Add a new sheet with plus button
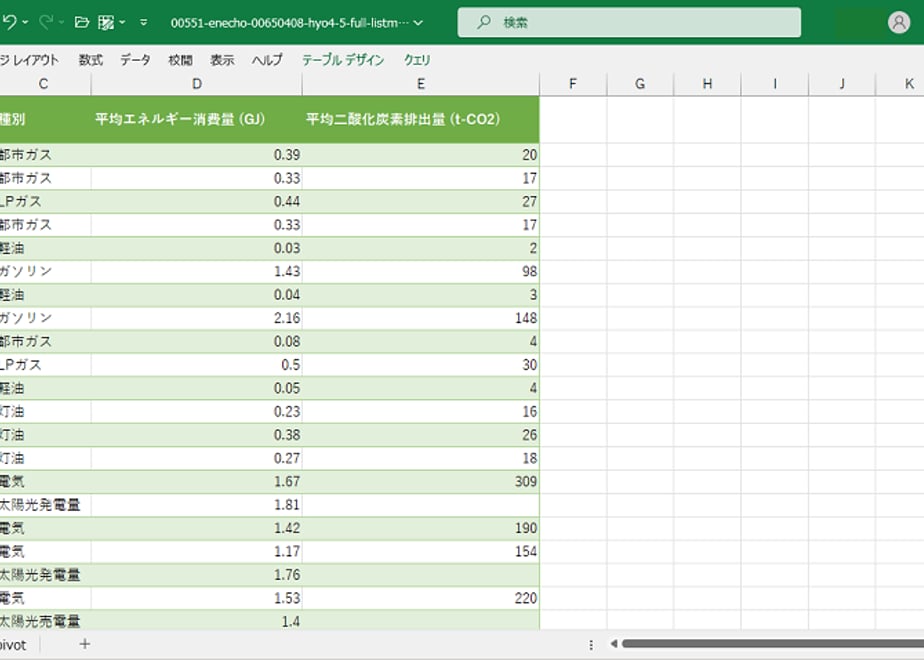 pos(85,644)
